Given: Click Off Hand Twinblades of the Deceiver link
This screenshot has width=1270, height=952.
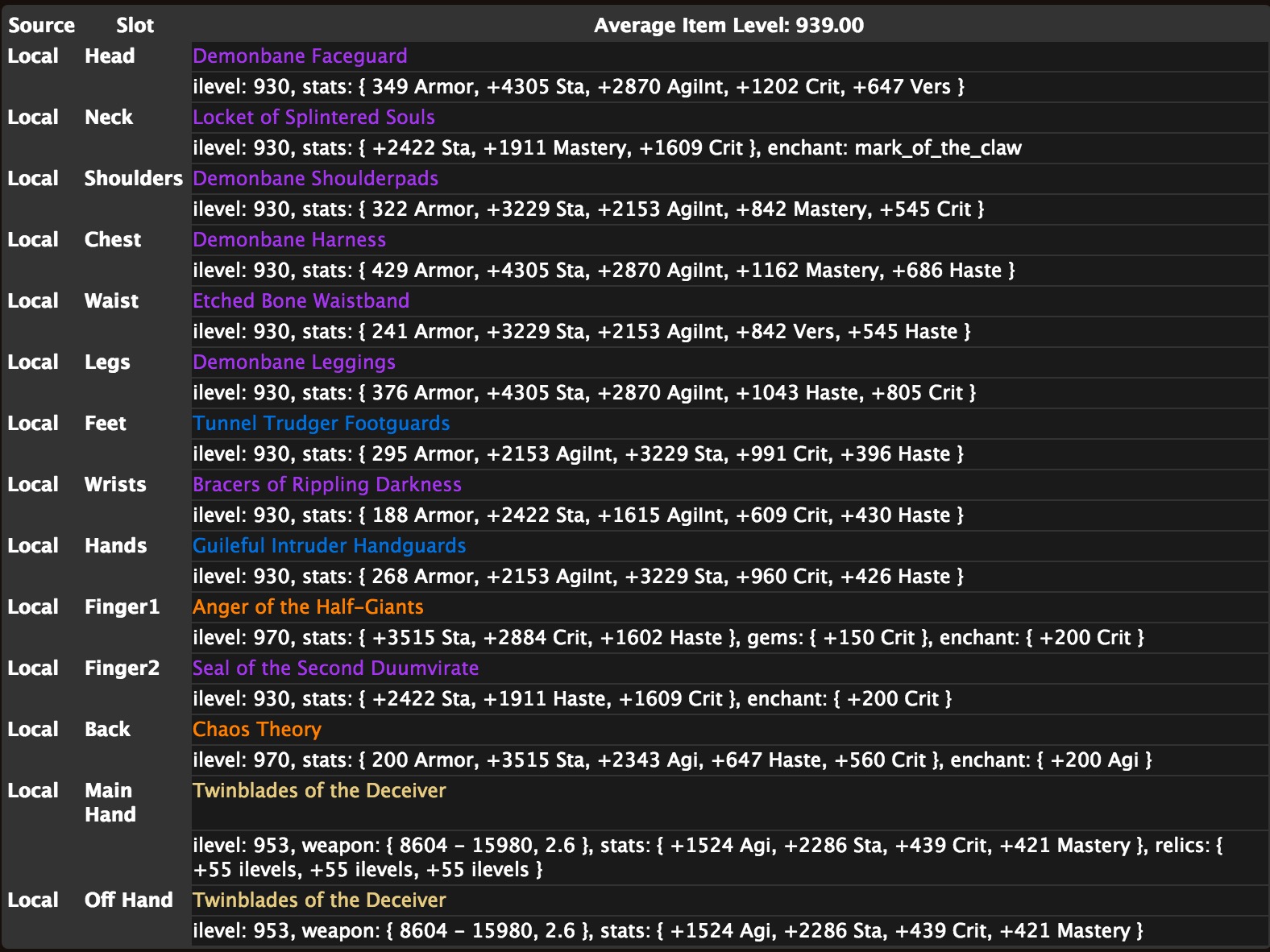Looking at the screenshot, I should pos(319,900).
